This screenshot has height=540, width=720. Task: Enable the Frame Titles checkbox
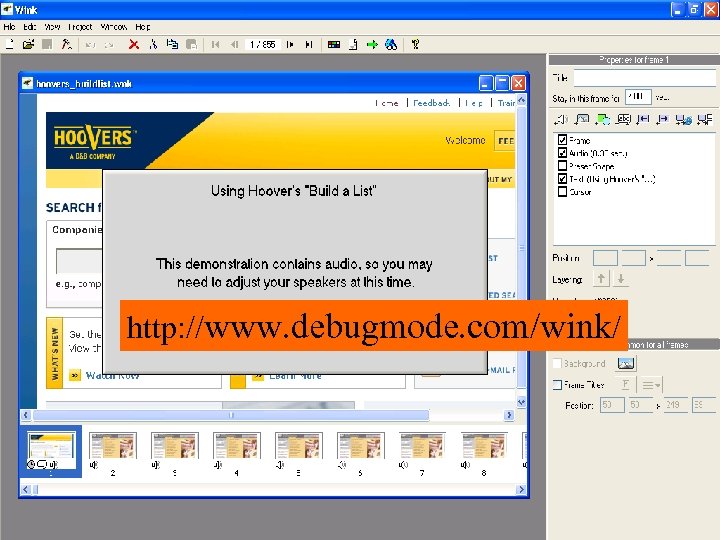pos(557,384)
